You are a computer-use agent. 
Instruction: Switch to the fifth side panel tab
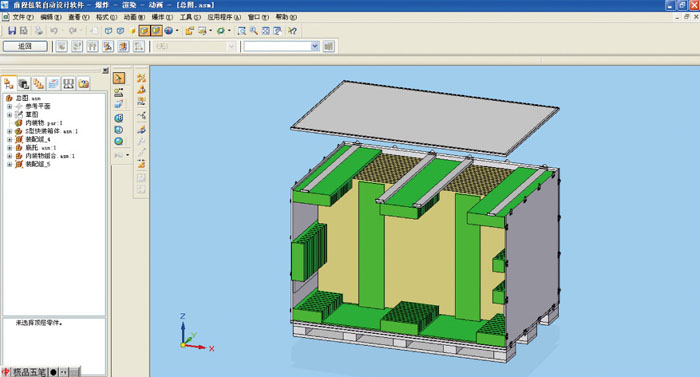pos(68,84)
